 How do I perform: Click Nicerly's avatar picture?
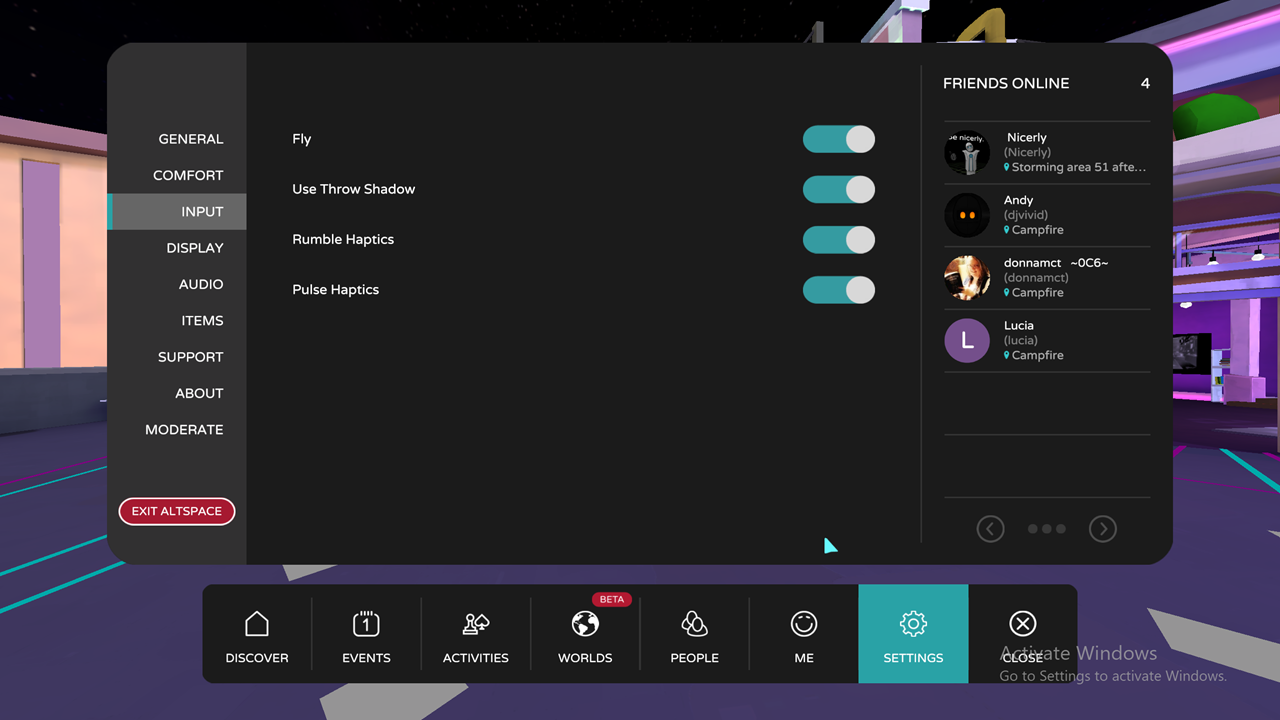pyautogui.click(x=967, y=152)
